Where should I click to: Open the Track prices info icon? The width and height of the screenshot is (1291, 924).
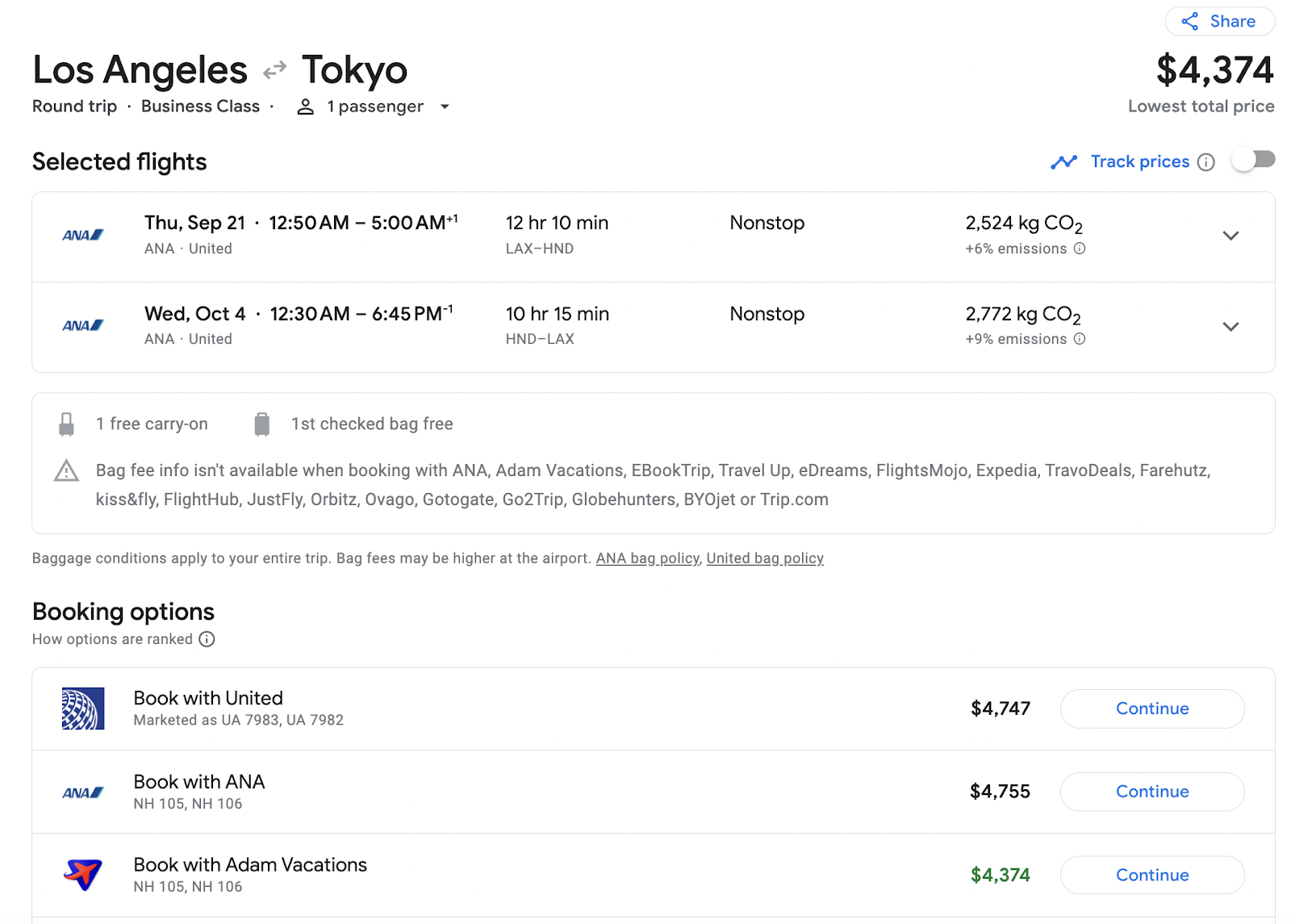click(1205, 162)
